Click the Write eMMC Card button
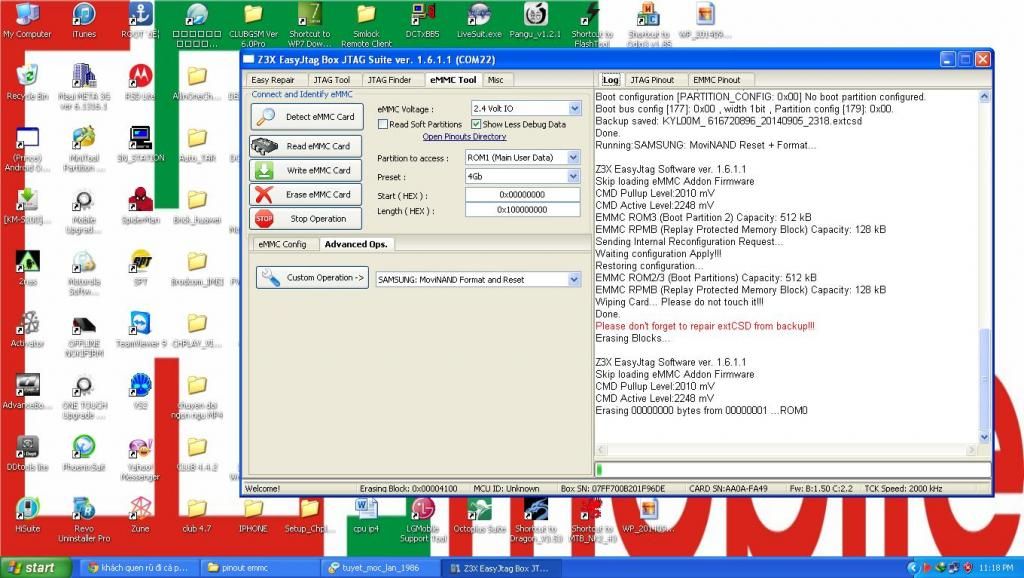This screenshot has width=1024, height=578. click(x=305, y=170)
